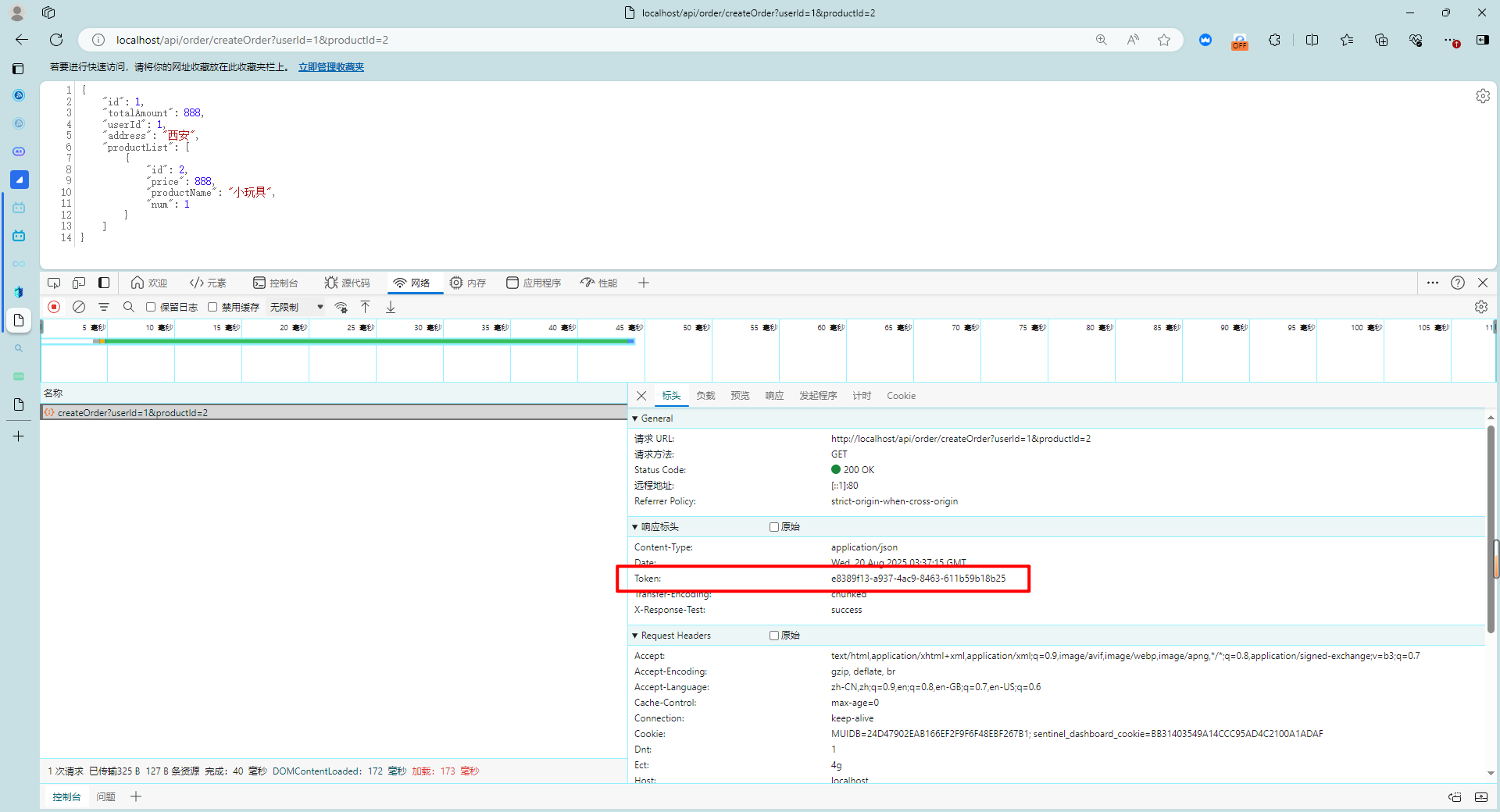
Task: Switch to the 欢迎 DevTools tab
Action: [x=149, y=283]
